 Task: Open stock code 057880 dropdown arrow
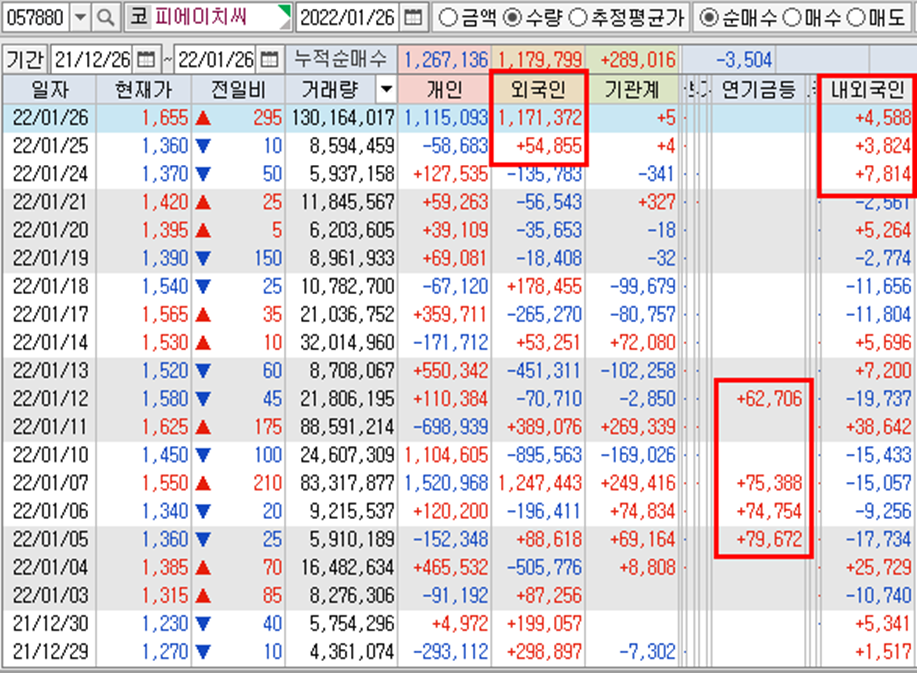pos(81,18)
